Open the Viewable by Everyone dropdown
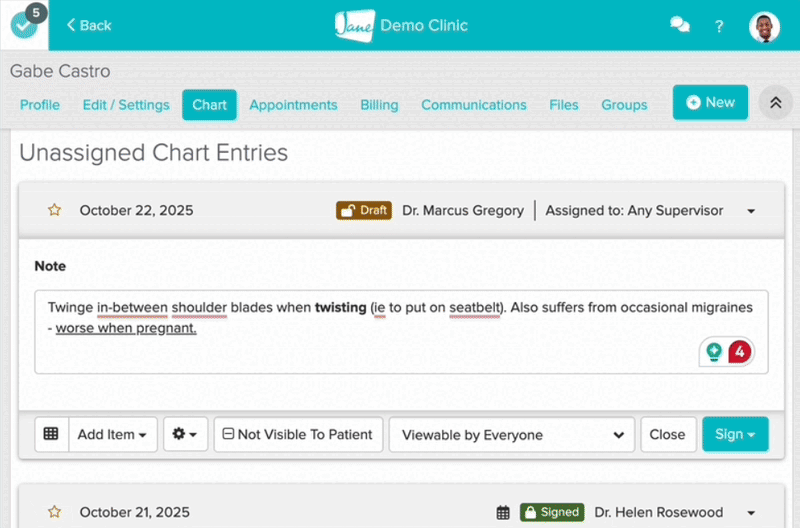This screenshot has height=528, width=800. pos(511,435)
